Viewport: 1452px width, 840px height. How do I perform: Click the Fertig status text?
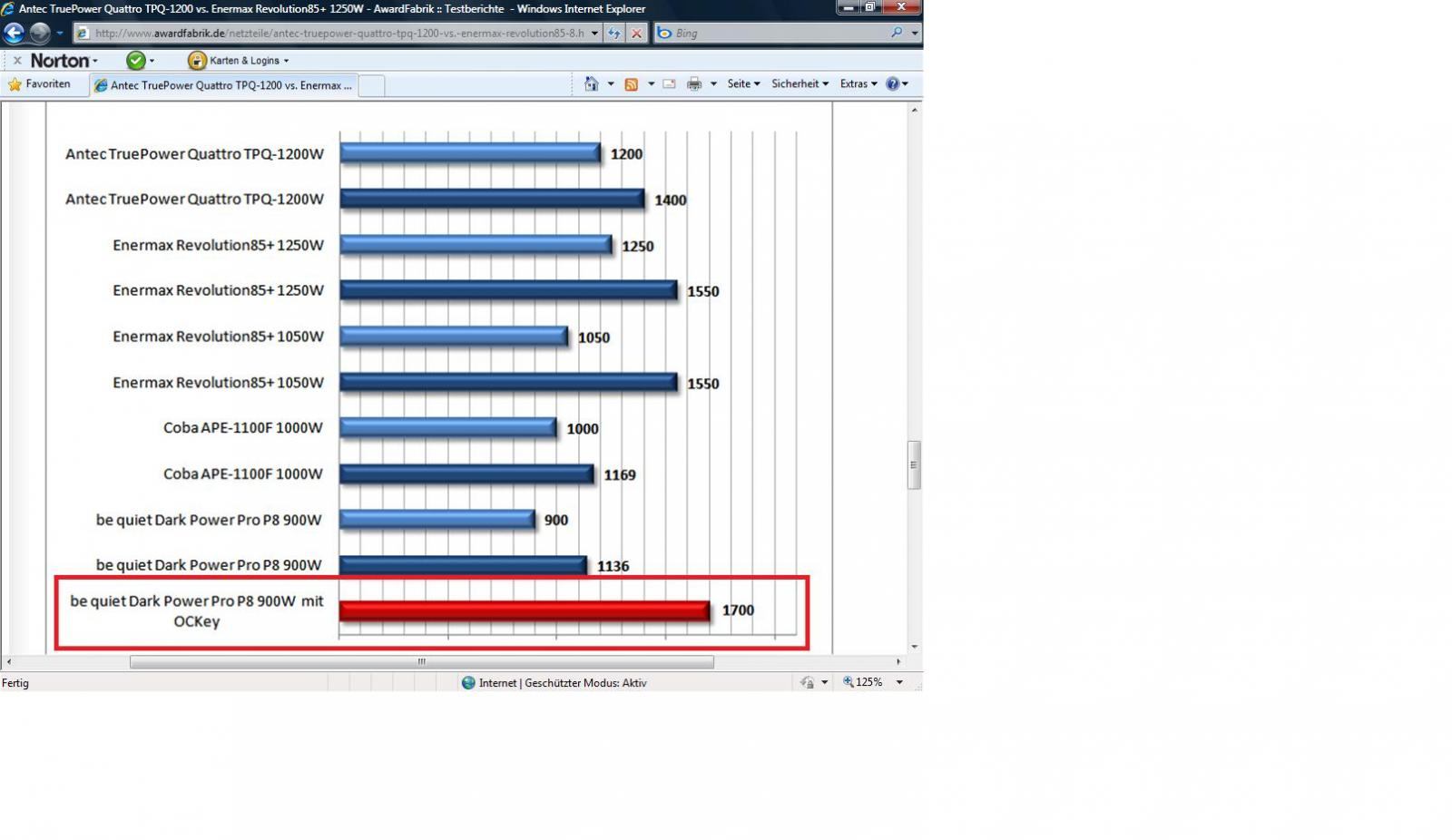tap(15, 683)
